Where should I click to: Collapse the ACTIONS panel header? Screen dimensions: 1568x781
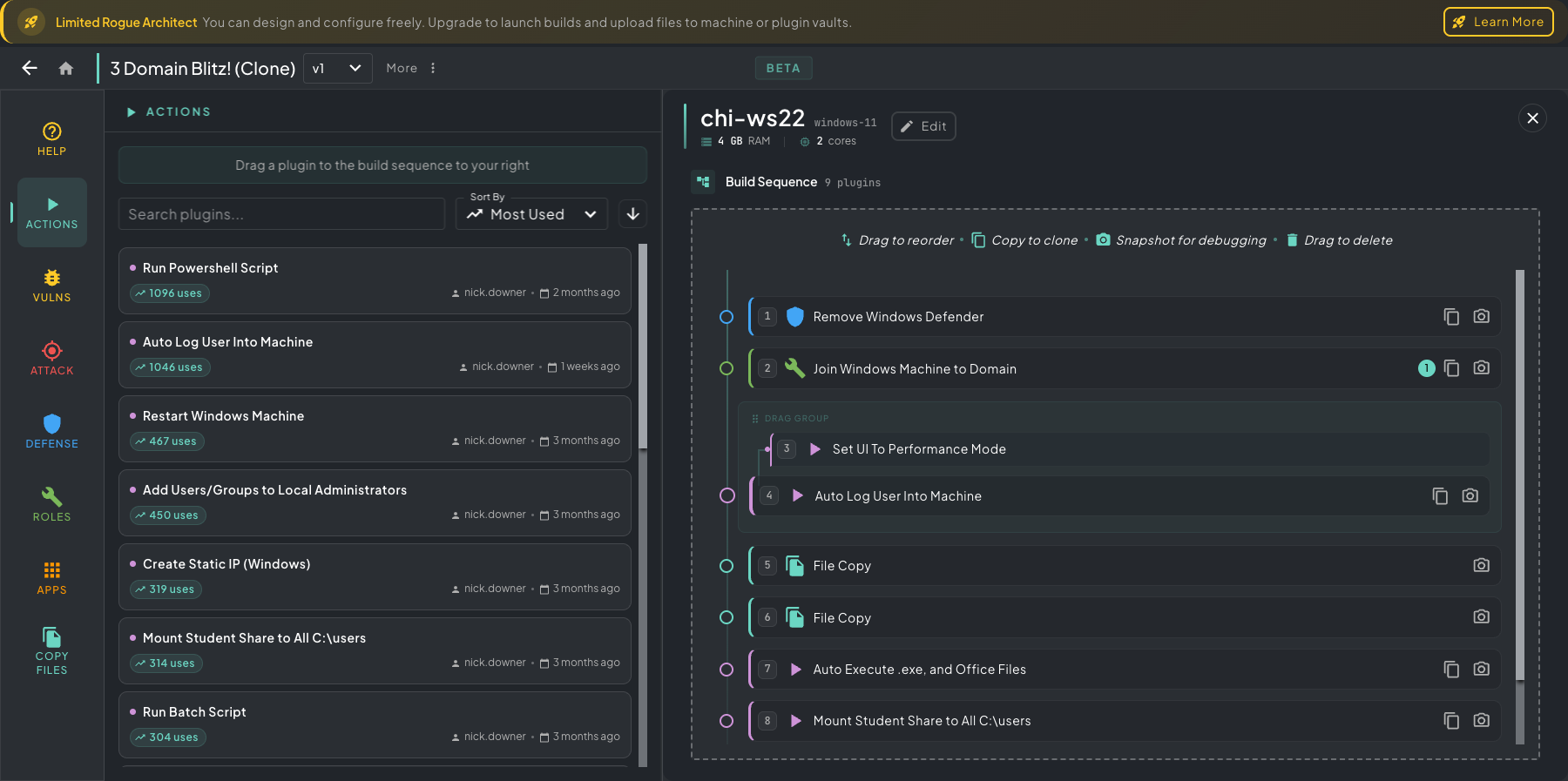point(169,111)
